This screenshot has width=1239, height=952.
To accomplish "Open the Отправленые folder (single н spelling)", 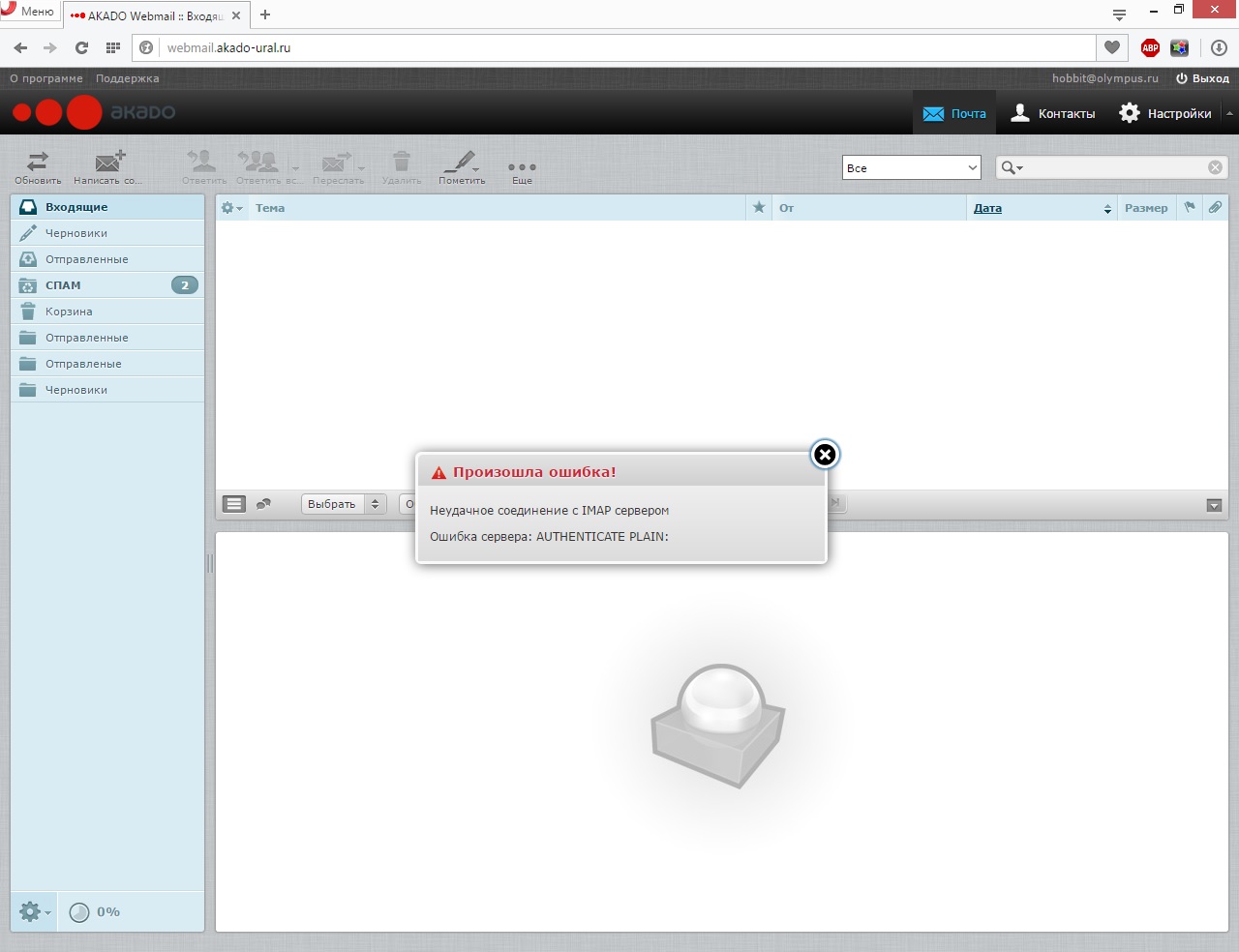I will click(x=107, y=364).
